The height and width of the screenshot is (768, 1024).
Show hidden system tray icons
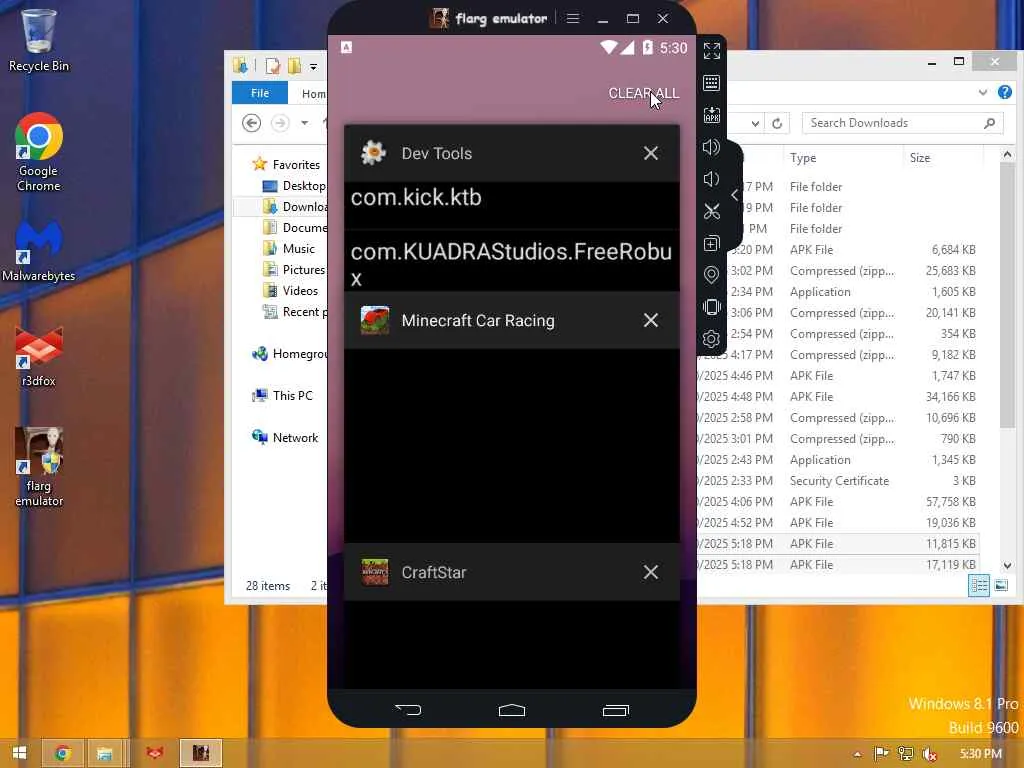(x=857, y=754)
